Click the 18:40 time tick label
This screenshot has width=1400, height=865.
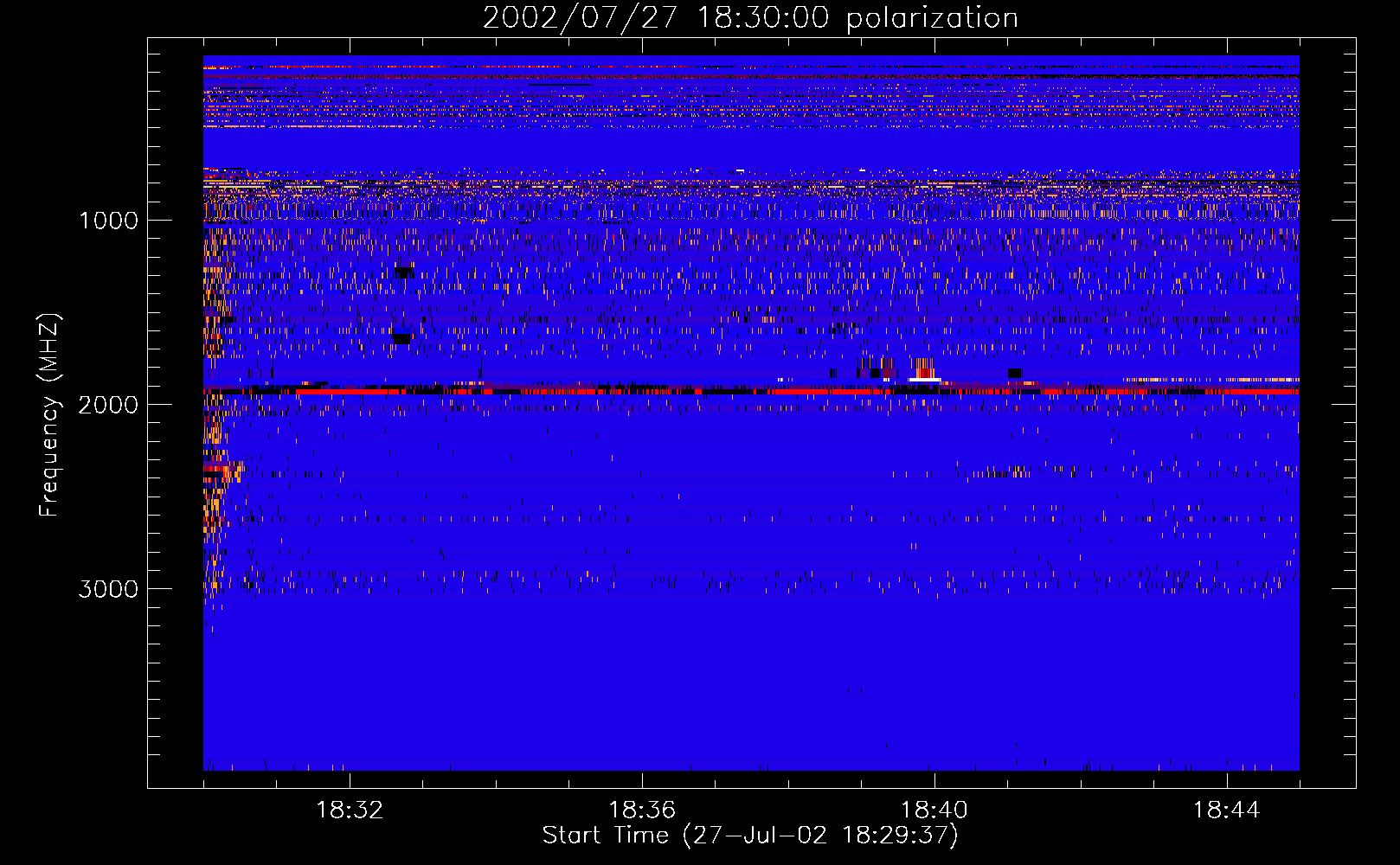pyautogui.click(x=934, y=811)
